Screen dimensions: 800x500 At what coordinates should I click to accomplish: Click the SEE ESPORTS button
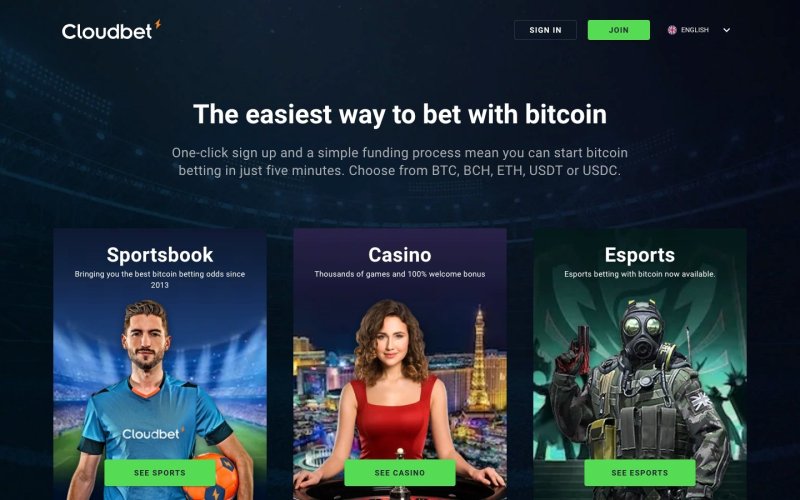point(639,472)
